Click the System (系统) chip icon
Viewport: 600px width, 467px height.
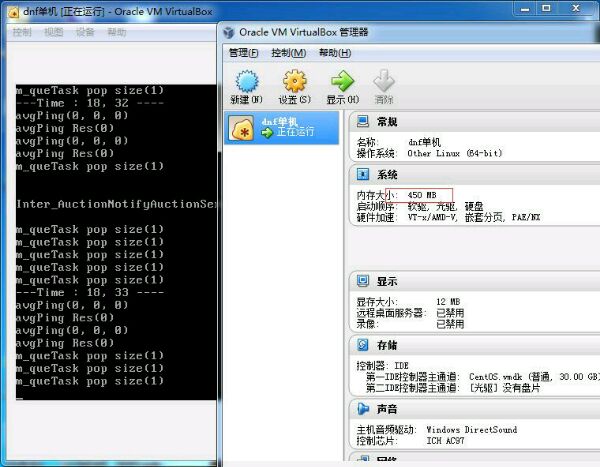[363, 174]
